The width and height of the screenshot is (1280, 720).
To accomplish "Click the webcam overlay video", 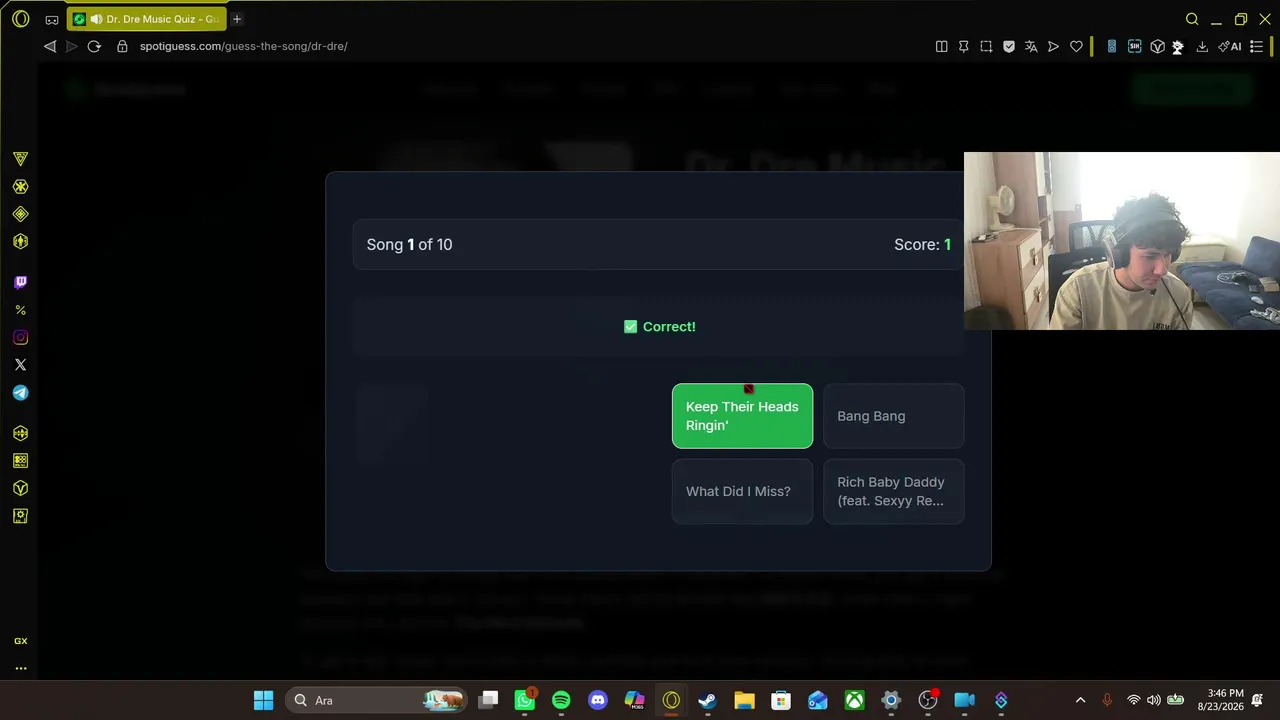I will point(1122,241).
